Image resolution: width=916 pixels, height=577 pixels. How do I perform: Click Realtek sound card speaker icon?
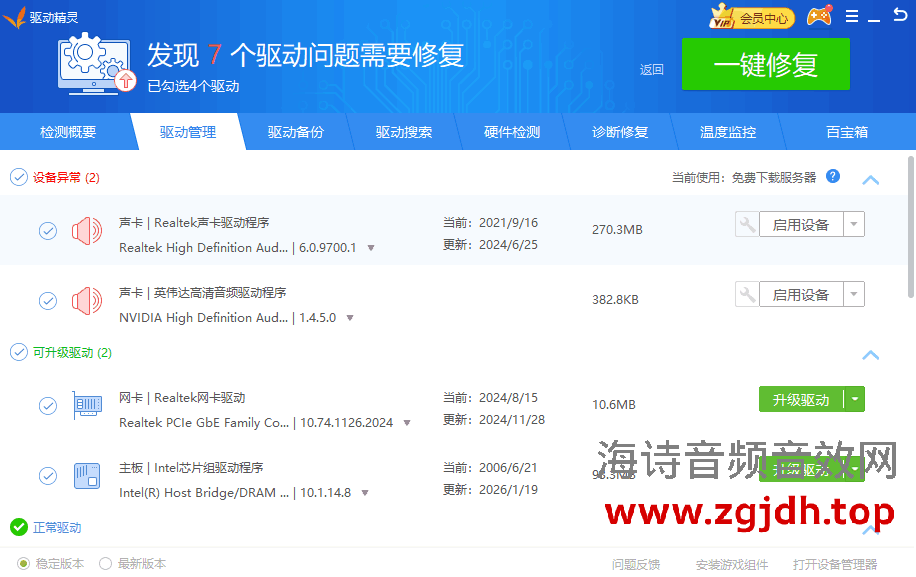coord(86,231)
